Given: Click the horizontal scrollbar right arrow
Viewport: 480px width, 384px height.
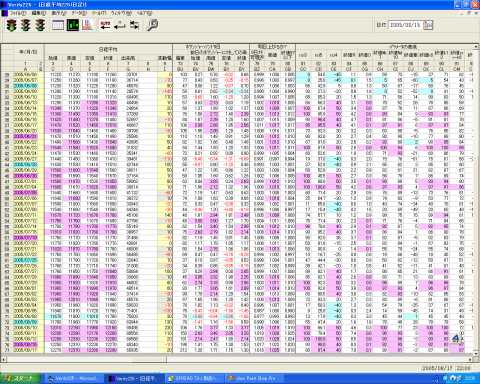Looking at the screenshot, I should coord(471,359).
